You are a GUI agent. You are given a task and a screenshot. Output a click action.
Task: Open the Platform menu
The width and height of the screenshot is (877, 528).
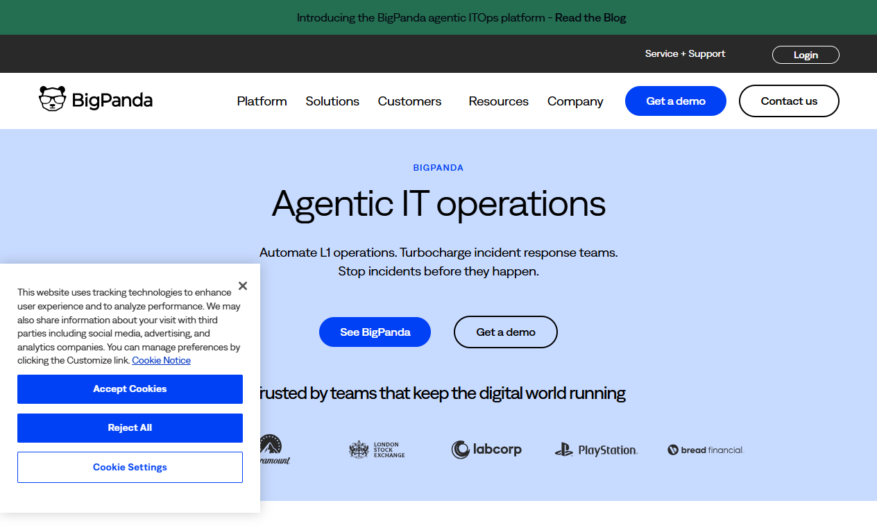(x=262, y=101)
